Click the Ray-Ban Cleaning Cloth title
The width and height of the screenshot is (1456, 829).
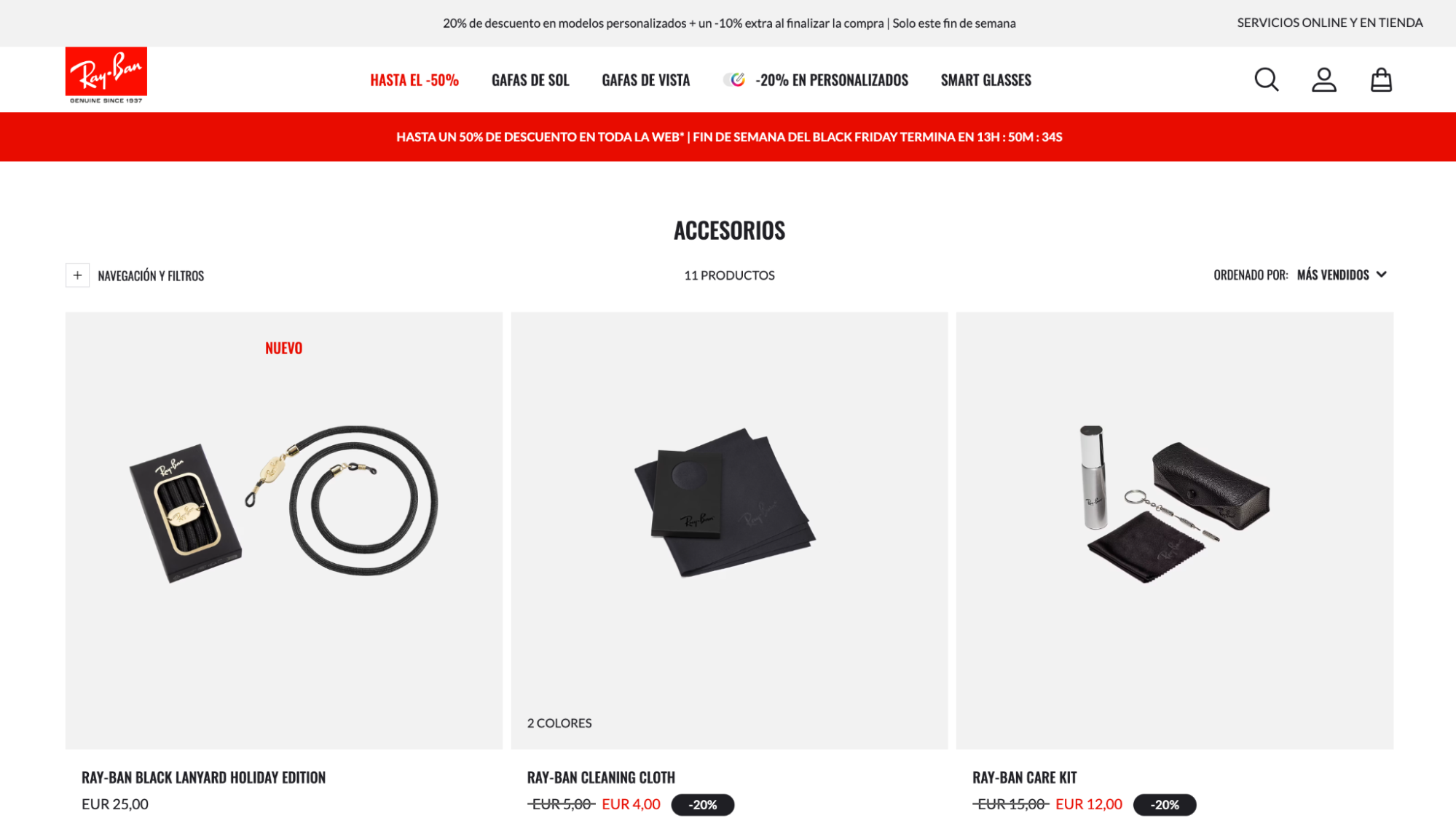[601, 777]
